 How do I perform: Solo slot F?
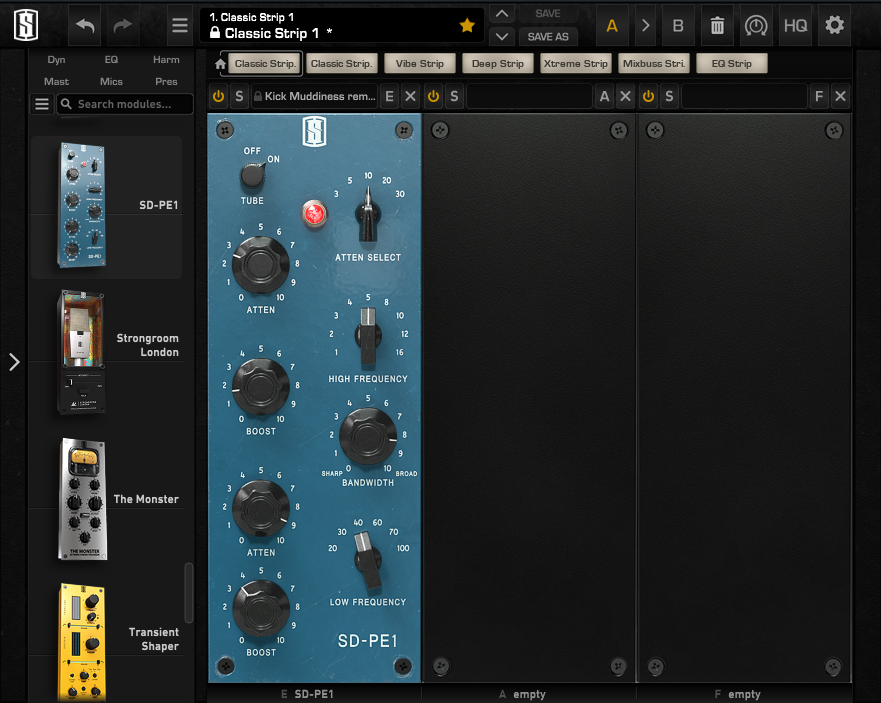(669, 96)
